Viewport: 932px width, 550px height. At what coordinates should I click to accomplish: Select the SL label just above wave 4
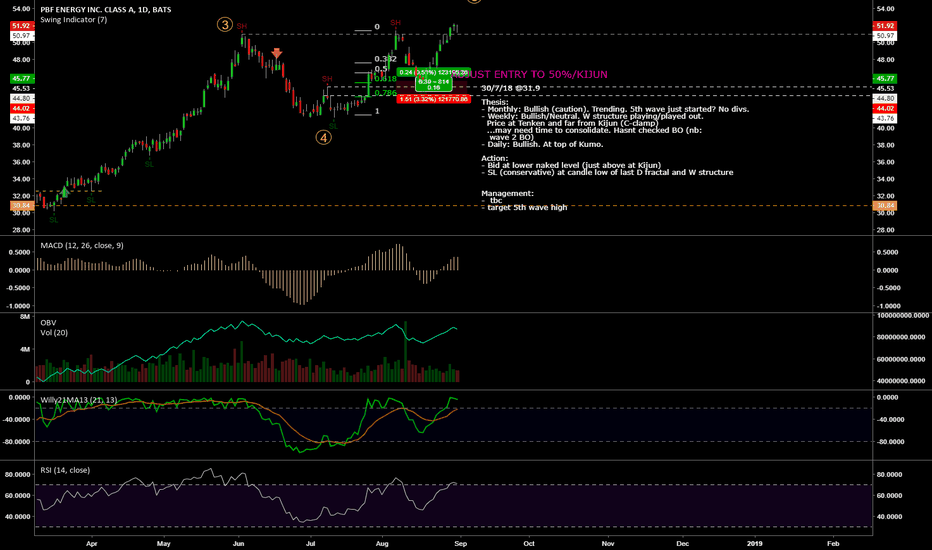pyautogui.click(x=333, y=125)
